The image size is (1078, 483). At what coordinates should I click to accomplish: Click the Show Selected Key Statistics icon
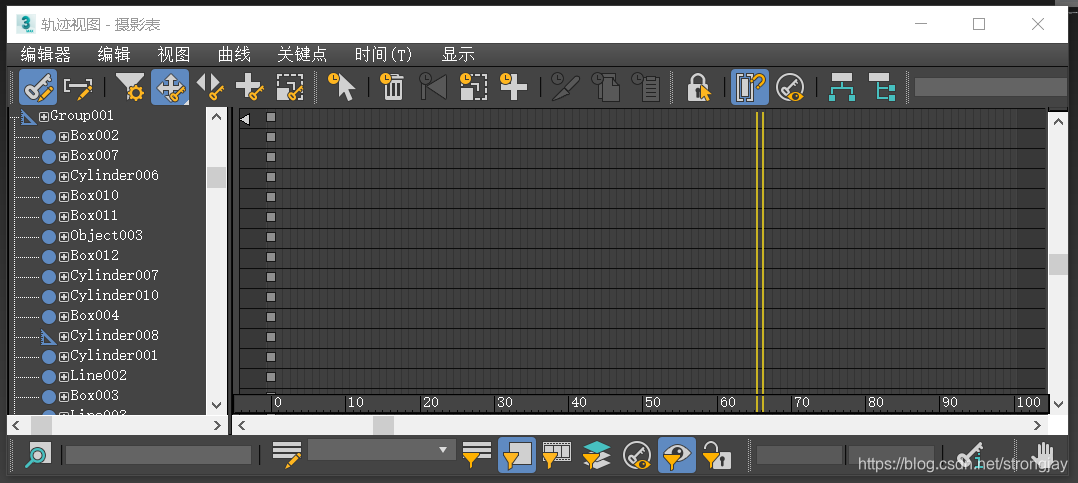click(969, 455)
